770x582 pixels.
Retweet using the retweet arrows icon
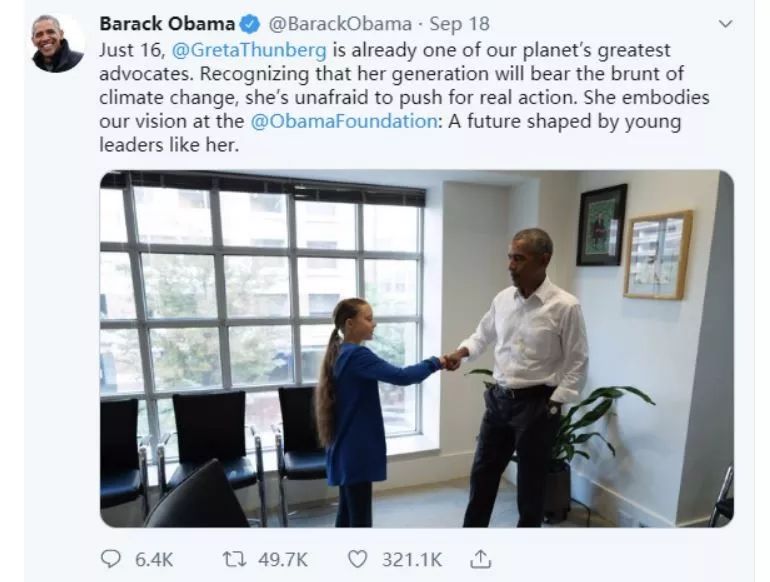click(x=234, y=559)
